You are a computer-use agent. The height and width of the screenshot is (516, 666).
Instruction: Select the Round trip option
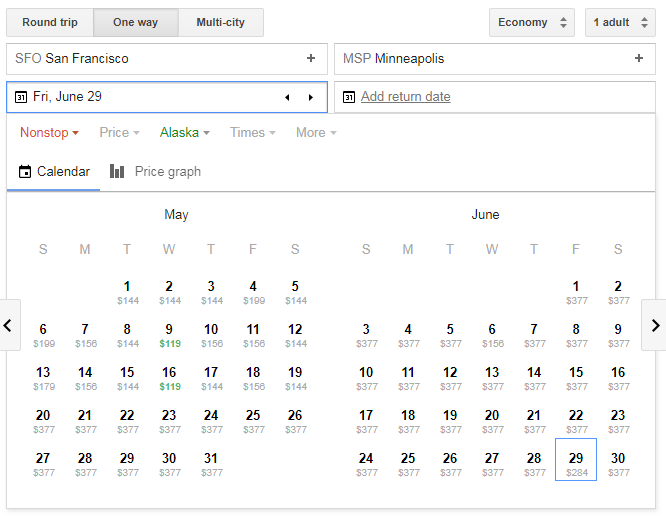point(50,22)
